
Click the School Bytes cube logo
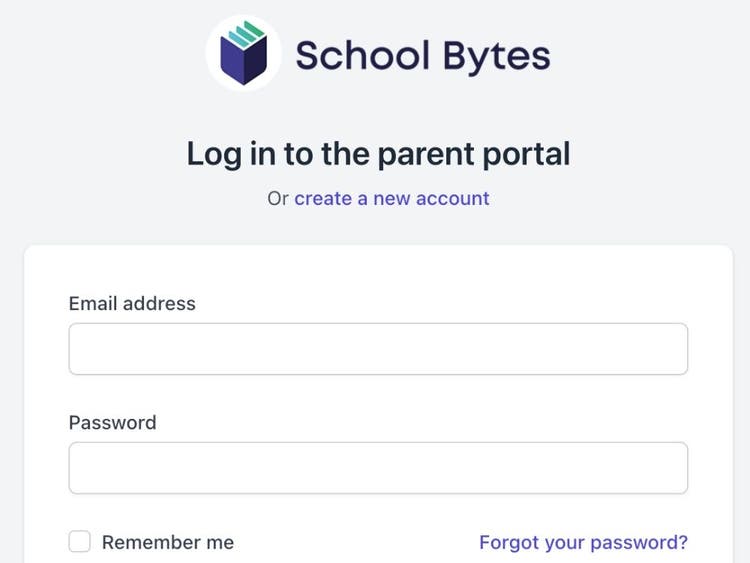(x=243, y=53)
